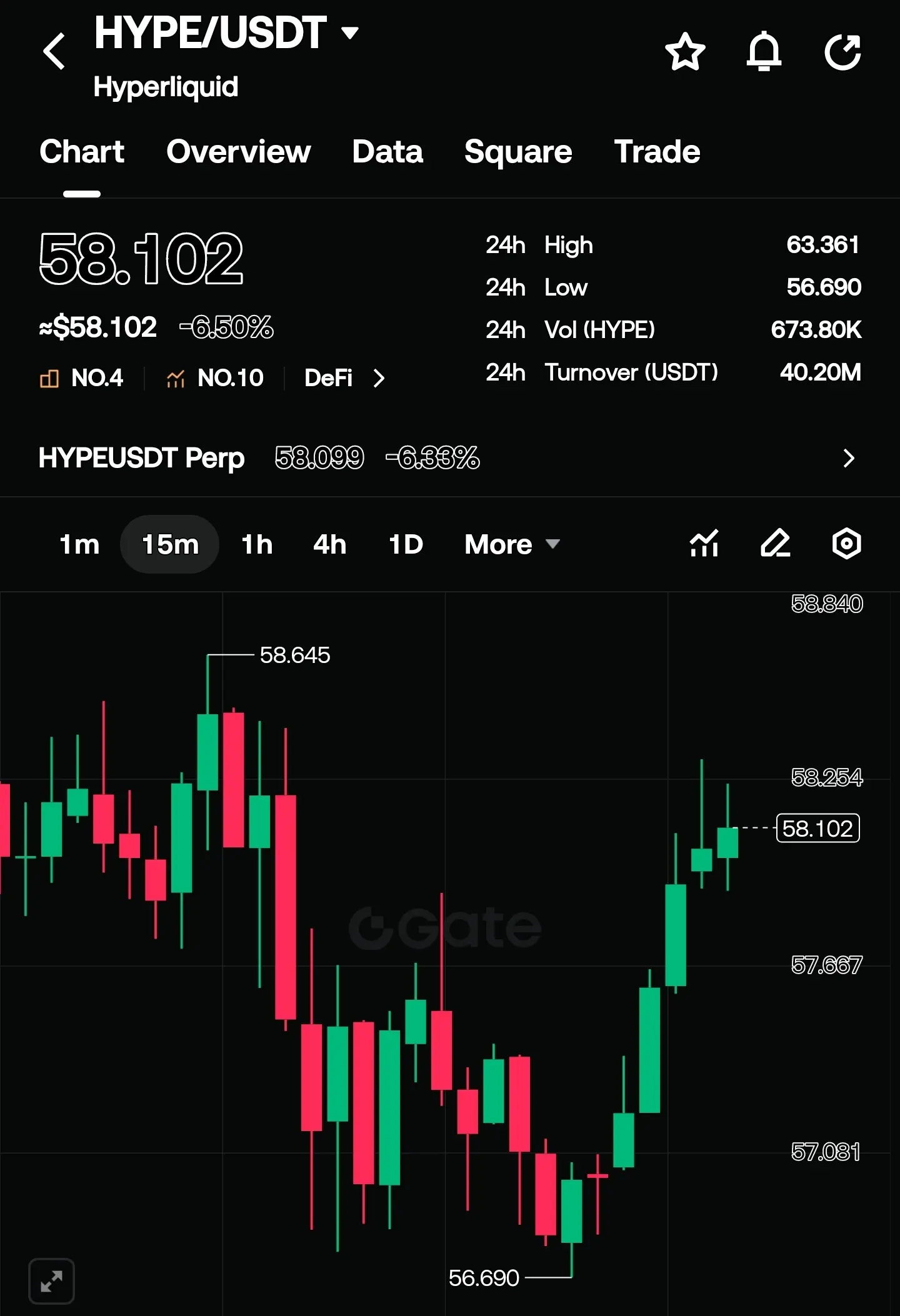This screenshot has width=900, height=1316.
Task: Tap the ≈$58.102 fiat price
Action: (x=97, y=327)
